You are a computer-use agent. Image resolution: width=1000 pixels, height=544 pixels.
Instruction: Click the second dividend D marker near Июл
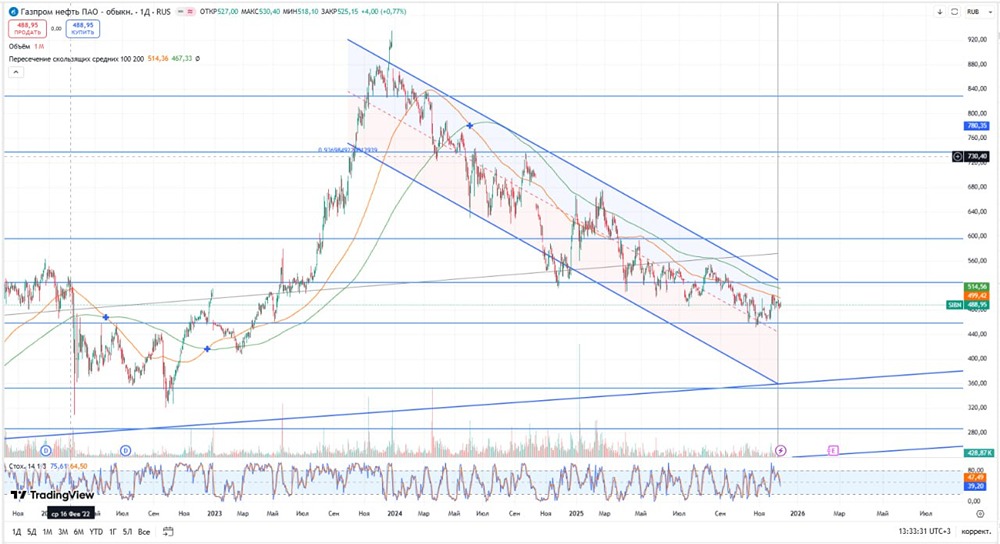(126, 451)
